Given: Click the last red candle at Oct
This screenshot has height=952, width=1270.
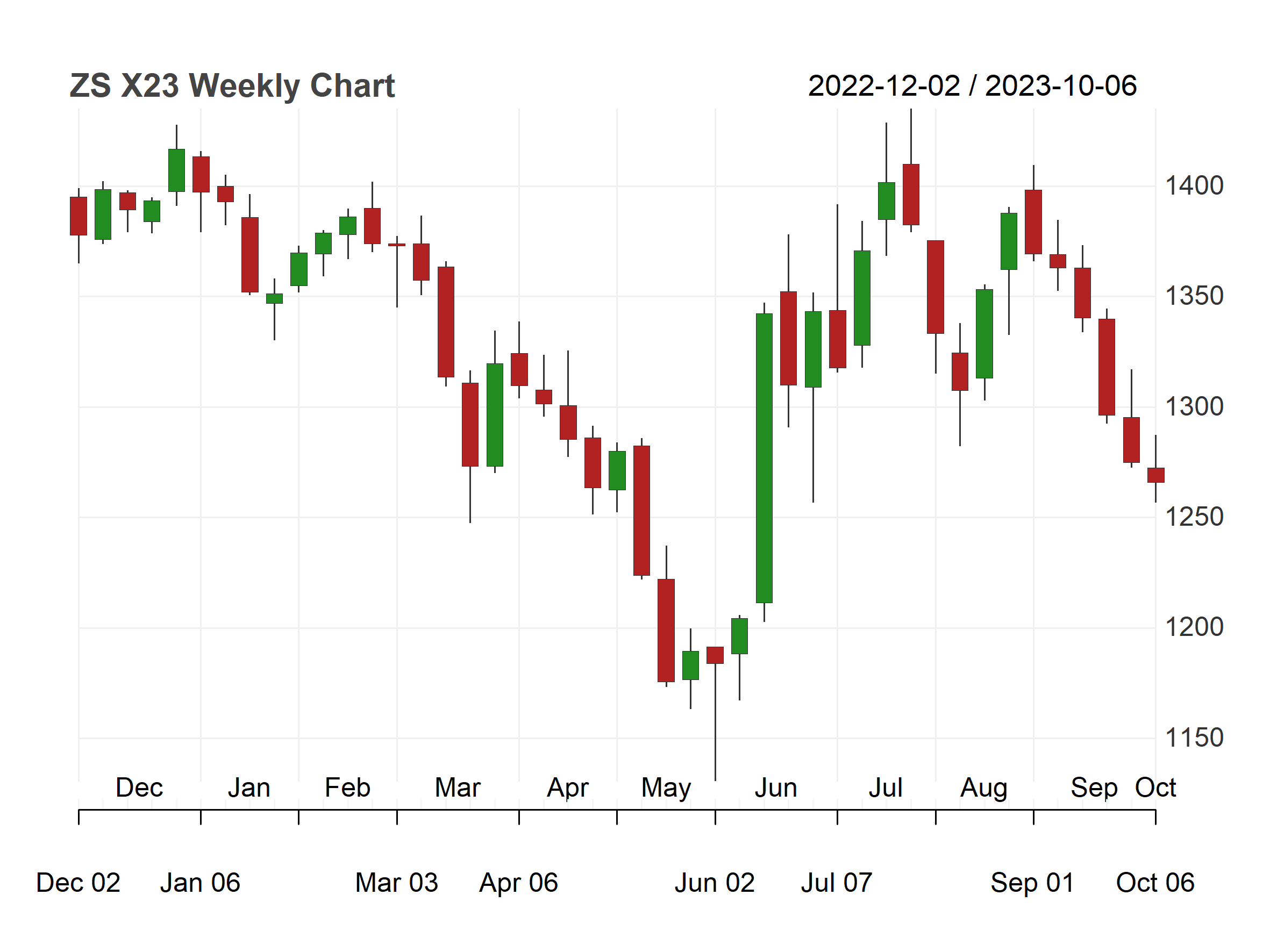Looking at the screenshot, I should coord(1155,475).
